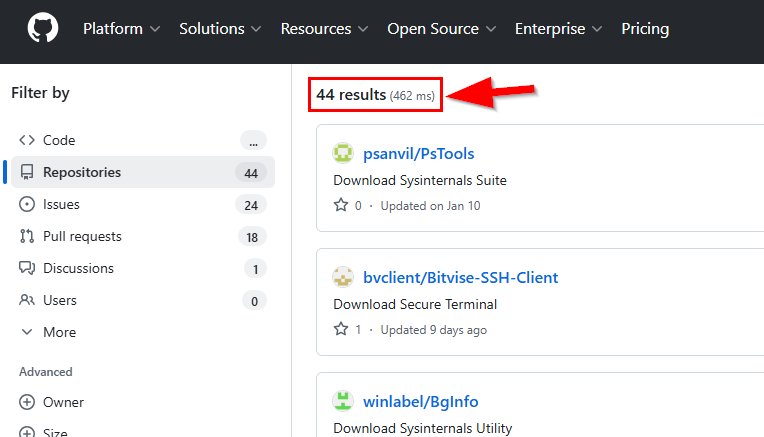764x437 pixels.
Task: Click the winlabel avatar icon
Action: pyautogui.click(x=343, y=401)
